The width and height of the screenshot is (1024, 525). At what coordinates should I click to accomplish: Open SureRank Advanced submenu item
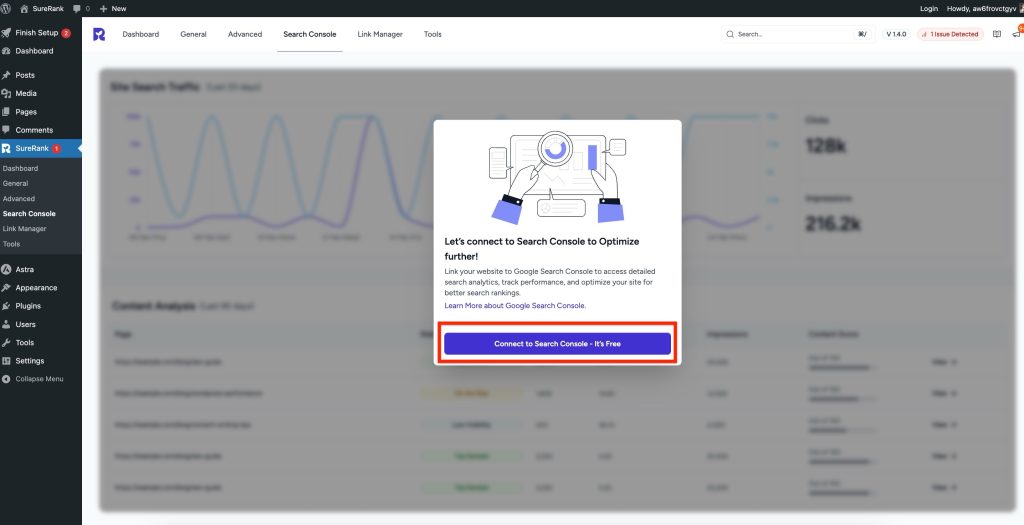tap(19, 199)
